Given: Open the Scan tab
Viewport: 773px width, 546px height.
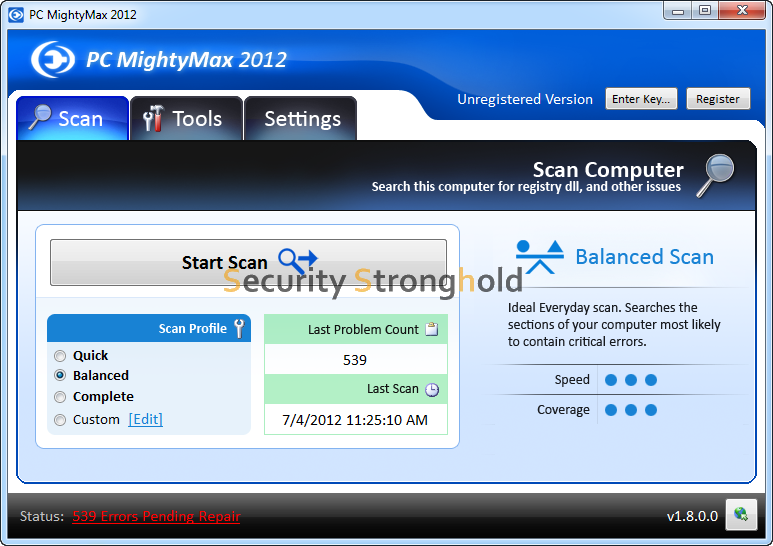Looking at the screenshot, I should 72,118.
